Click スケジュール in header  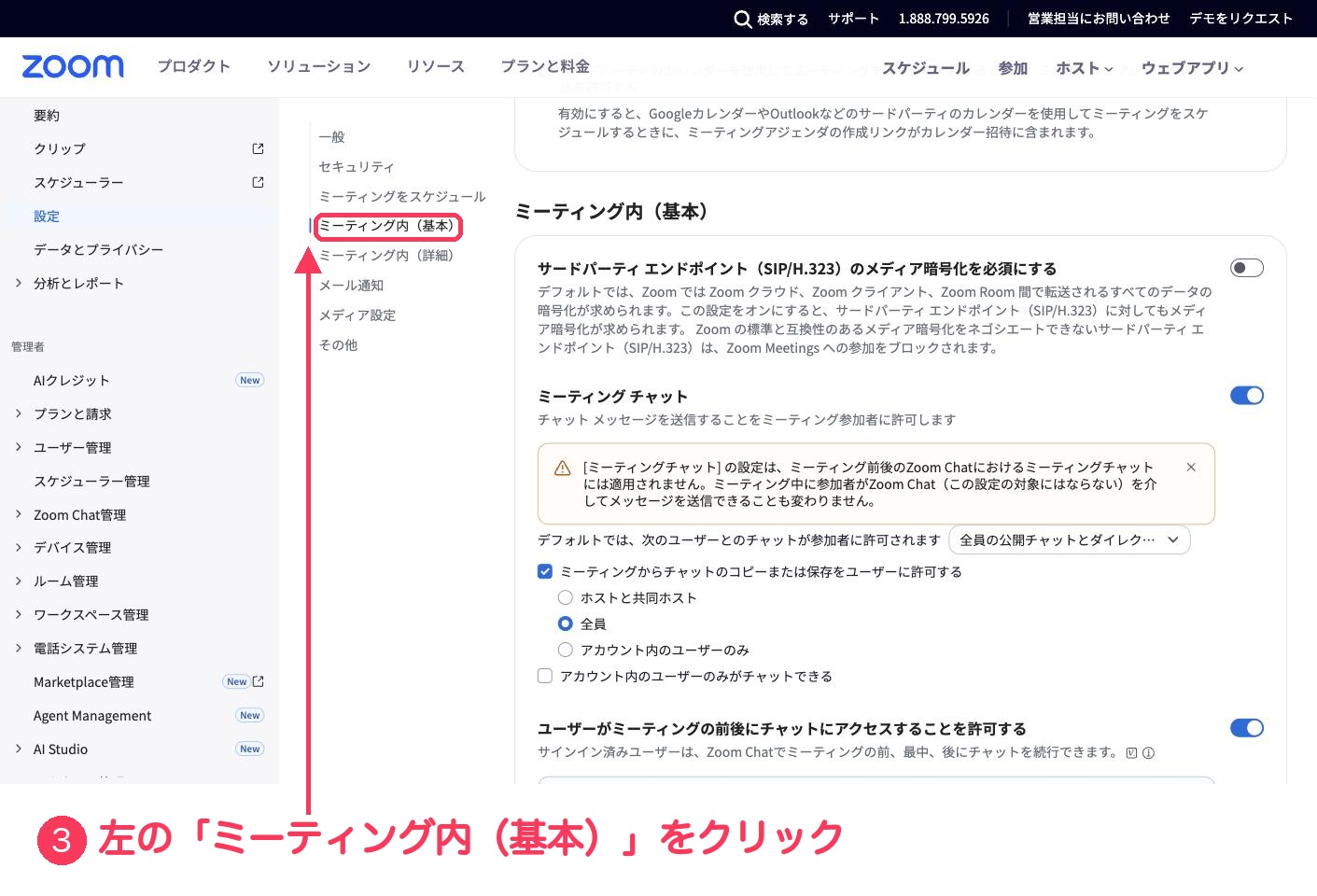point(926,68)
